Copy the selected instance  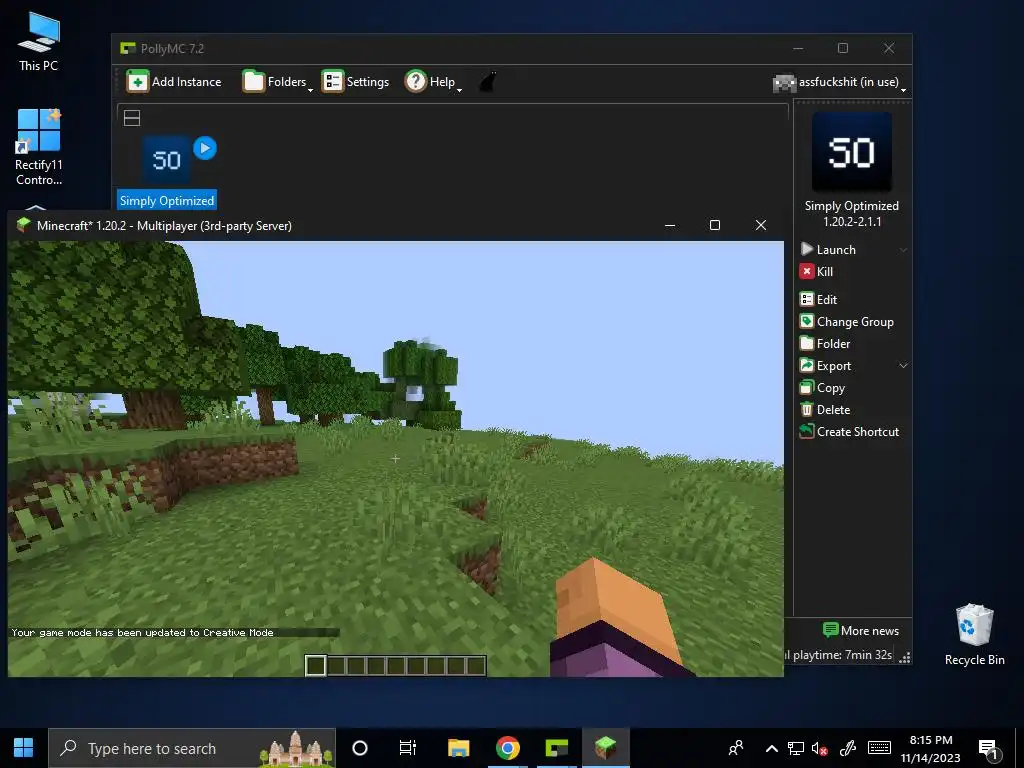tap(822, 388)
